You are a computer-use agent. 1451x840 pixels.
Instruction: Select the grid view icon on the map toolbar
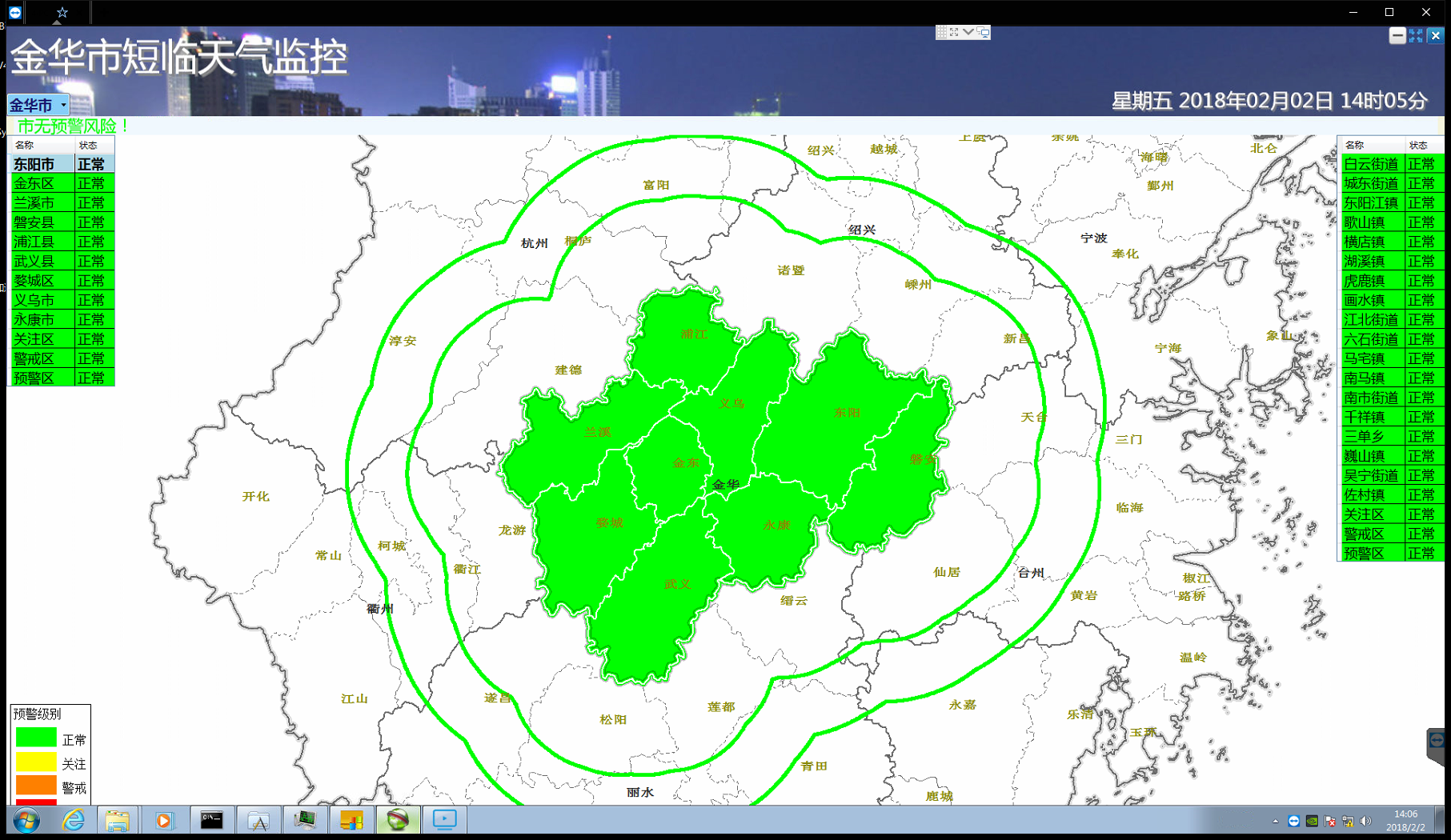[941, 32]
